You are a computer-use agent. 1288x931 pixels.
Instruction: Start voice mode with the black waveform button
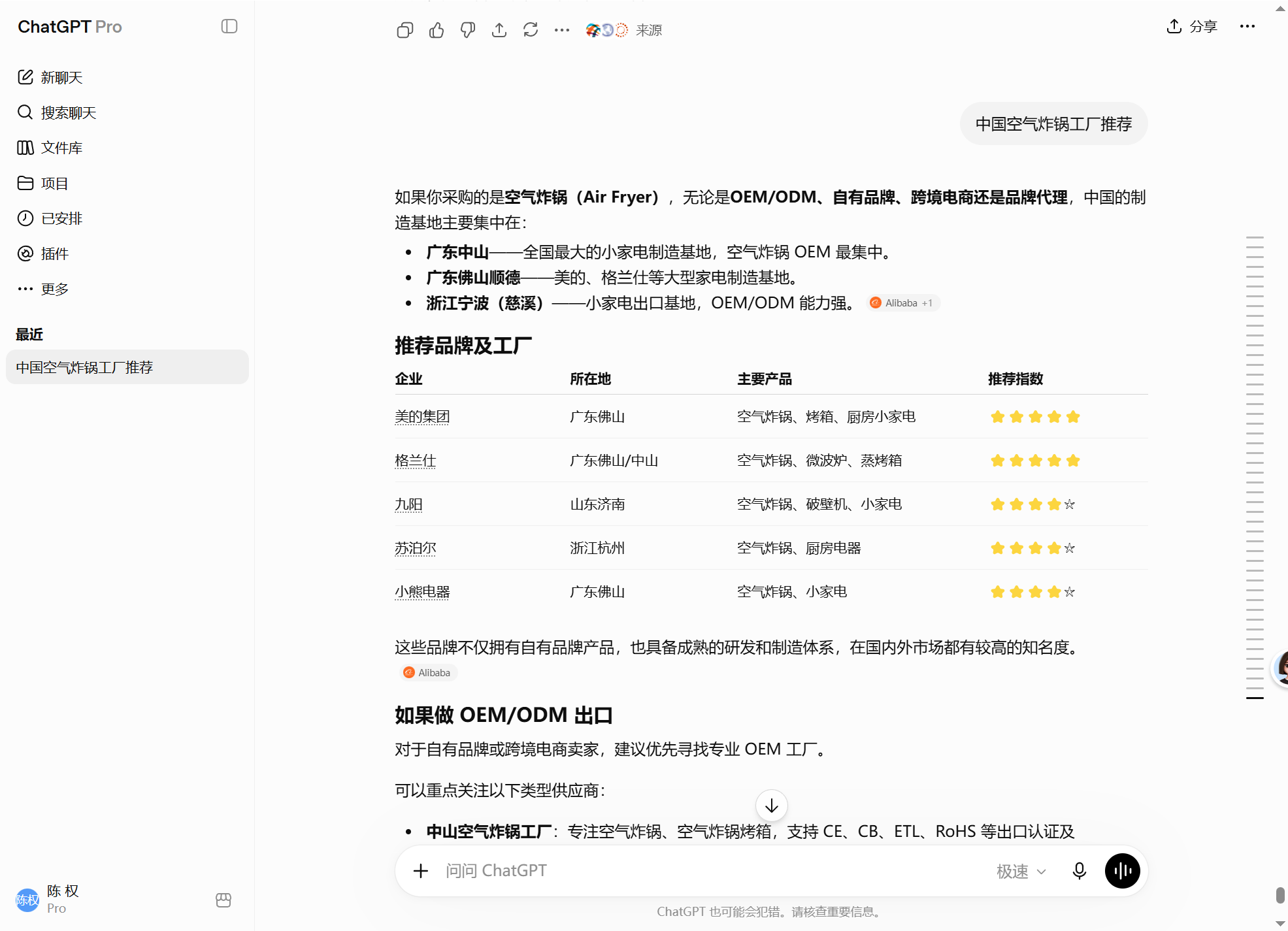point(1123,871)
